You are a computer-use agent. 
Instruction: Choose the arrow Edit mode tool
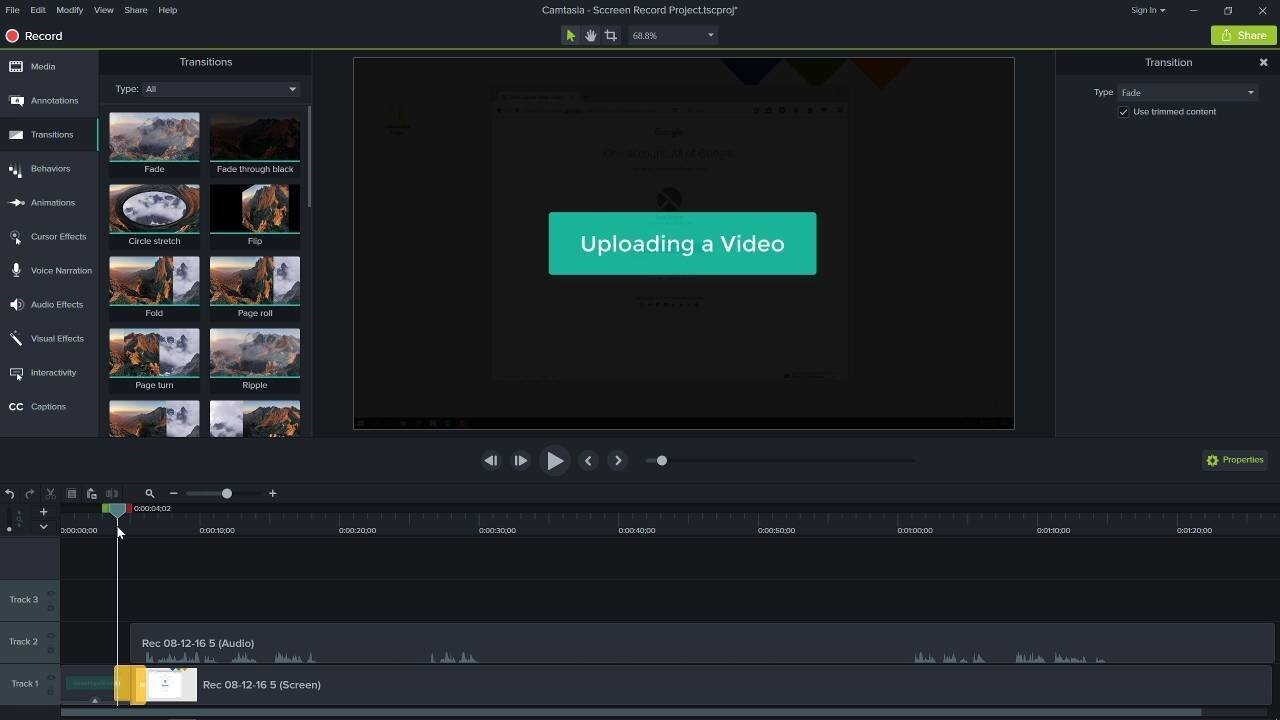[570, 35]
